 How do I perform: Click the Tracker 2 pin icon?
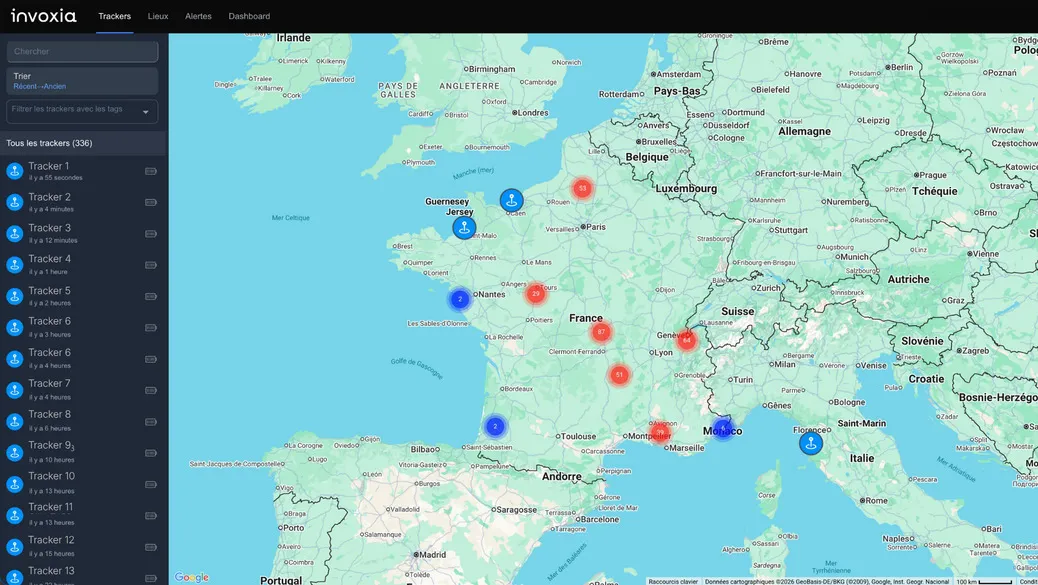pos(15,202)
